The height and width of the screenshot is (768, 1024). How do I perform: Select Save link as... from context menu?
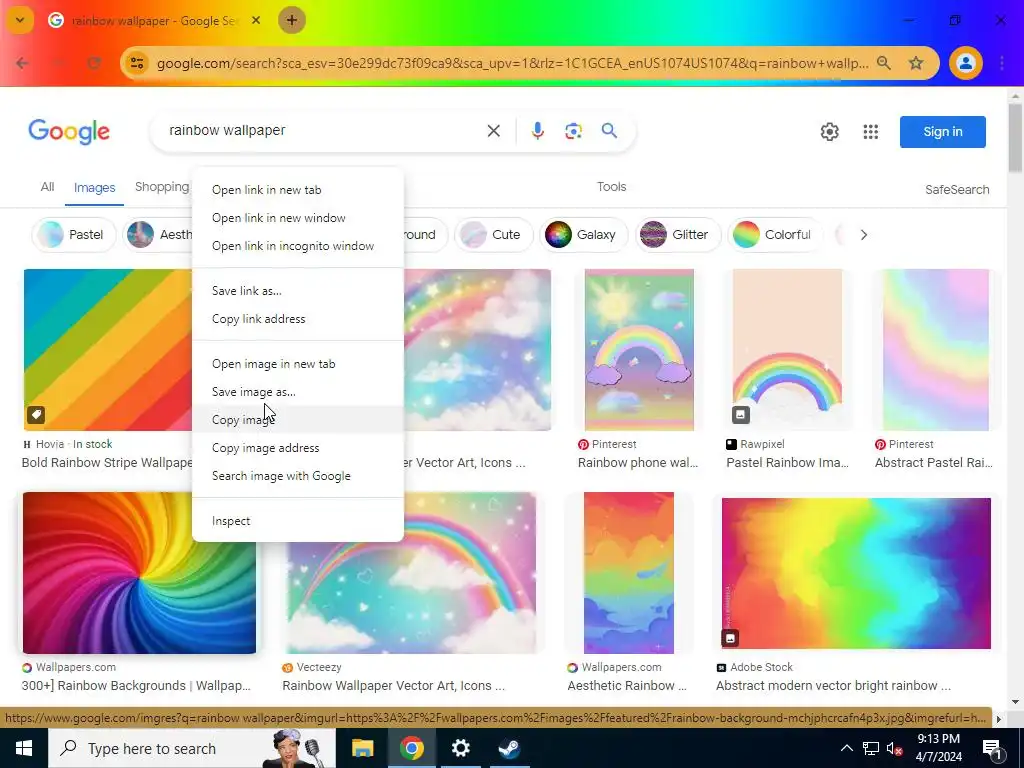coord(298,291)
